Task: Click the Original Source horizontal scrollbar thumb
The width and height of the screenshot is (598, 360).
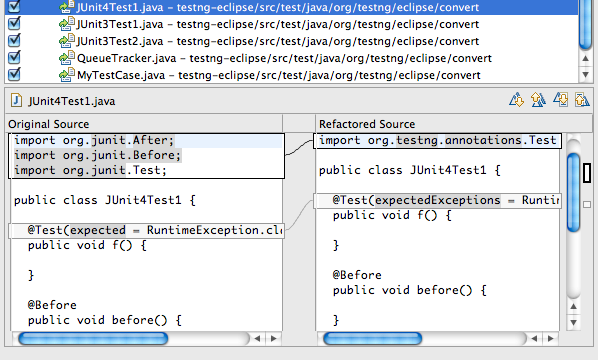Action: pos(93,338)
